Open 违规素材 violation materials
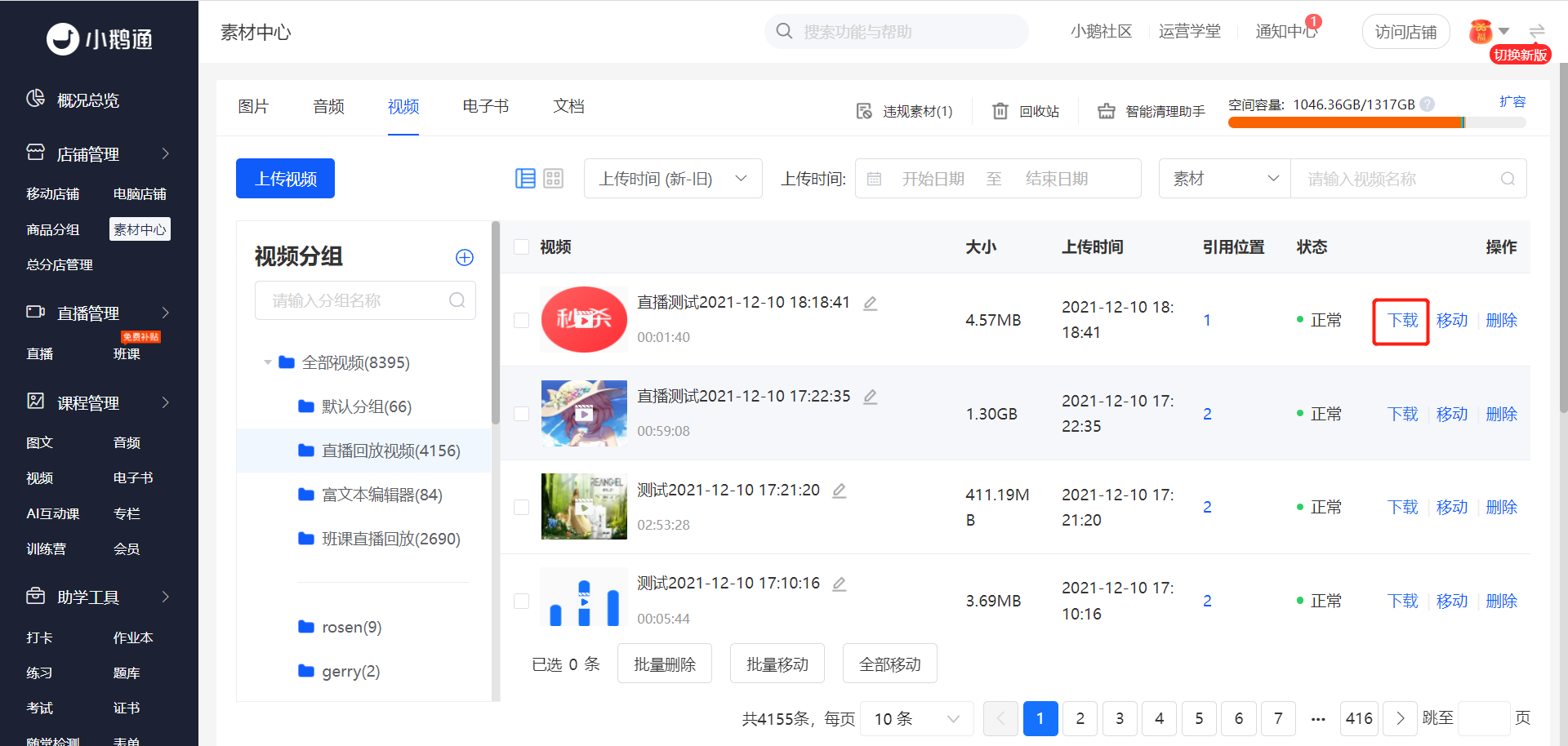The width and height of the screenshot is (1568, 746). 904,111
